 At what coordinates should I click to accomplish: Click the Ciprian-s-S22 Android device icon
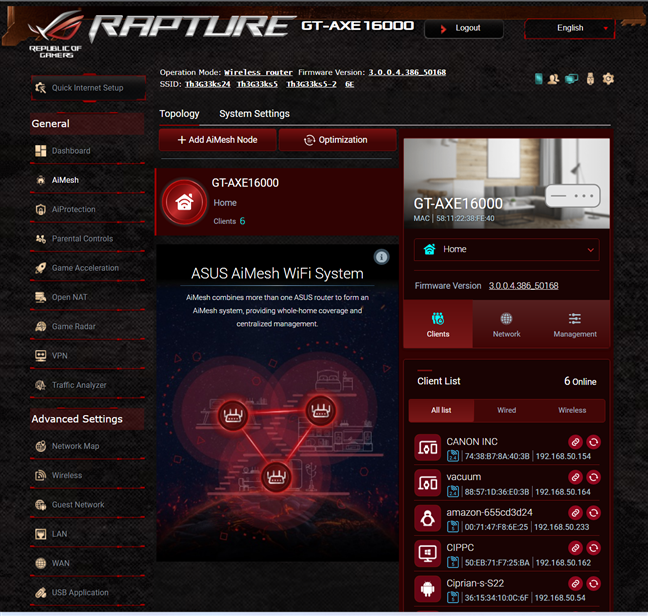pyautogui.click(x=427, y=589)
